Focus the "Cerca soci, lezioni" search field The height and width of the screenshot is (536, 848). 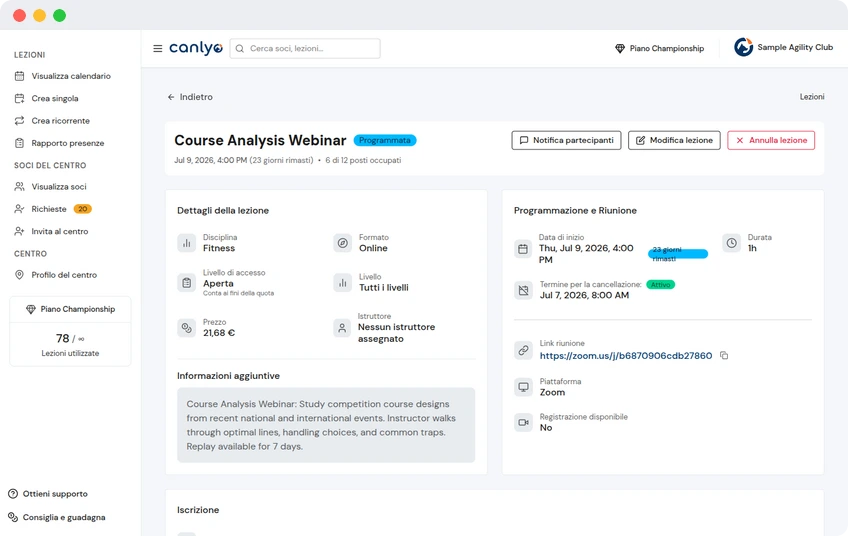(305, 49)
